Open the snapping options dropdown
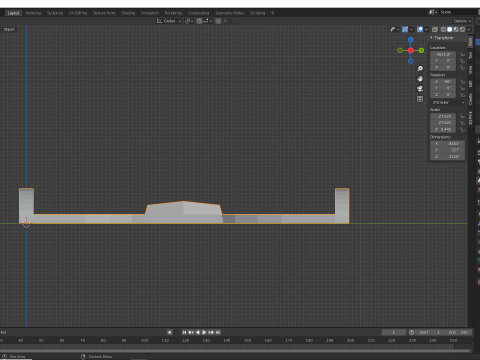 click(207, 21)
